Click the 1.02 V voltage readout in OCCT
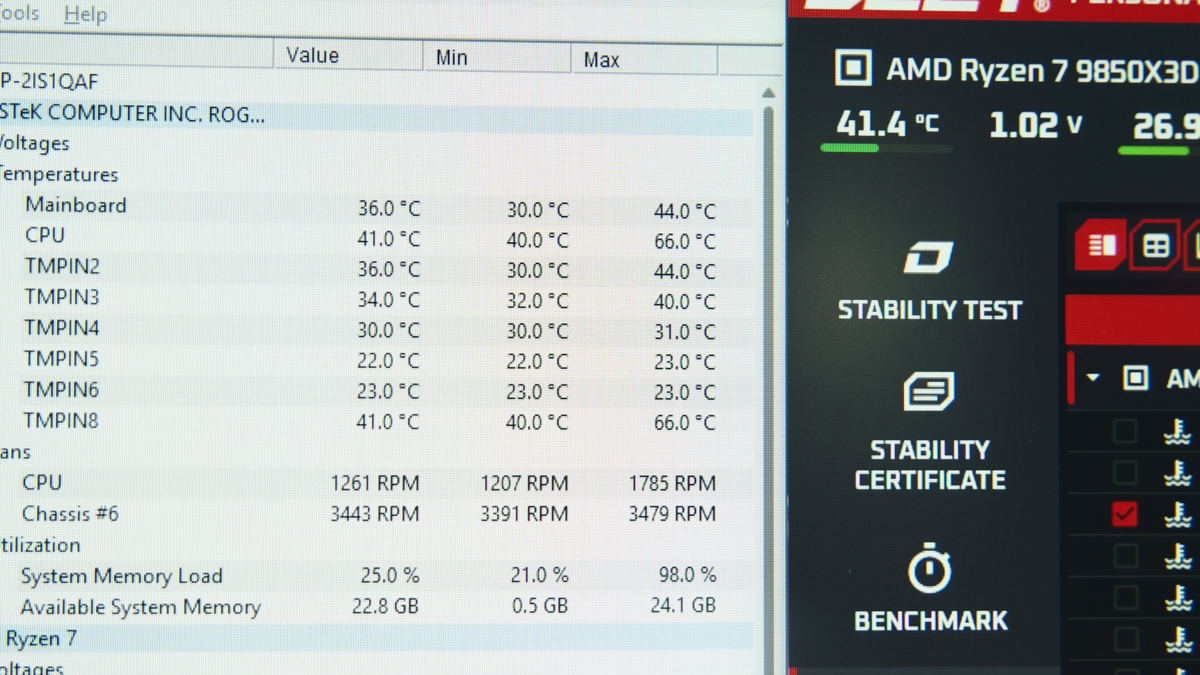Screen dimensions: 1200x675 [1036, 125]
